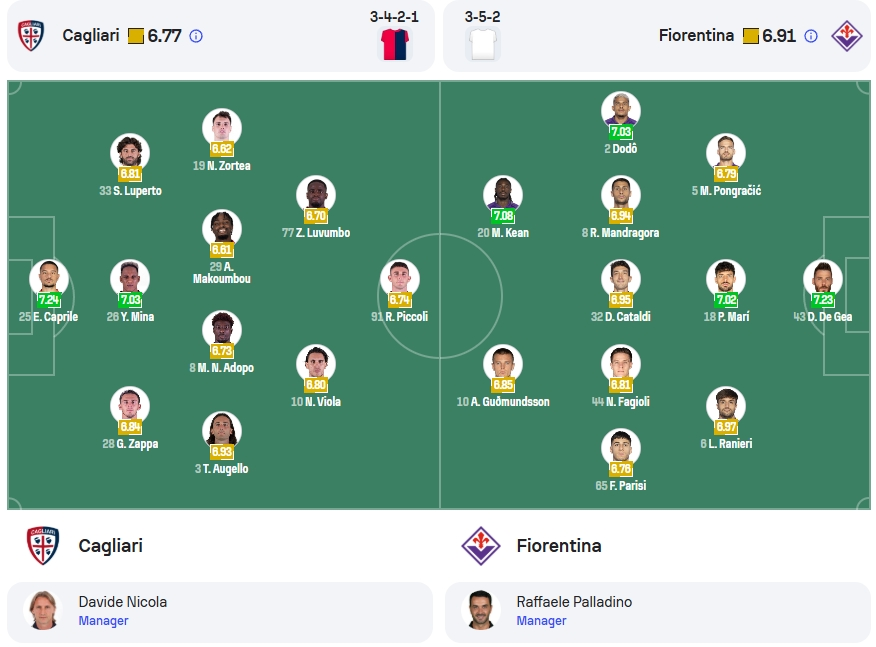The height and width of the screenshot is (647, 876).
Task: Open the Cagliari team name link below pitch
Action: pyautogui.click(x=111, y=545)
